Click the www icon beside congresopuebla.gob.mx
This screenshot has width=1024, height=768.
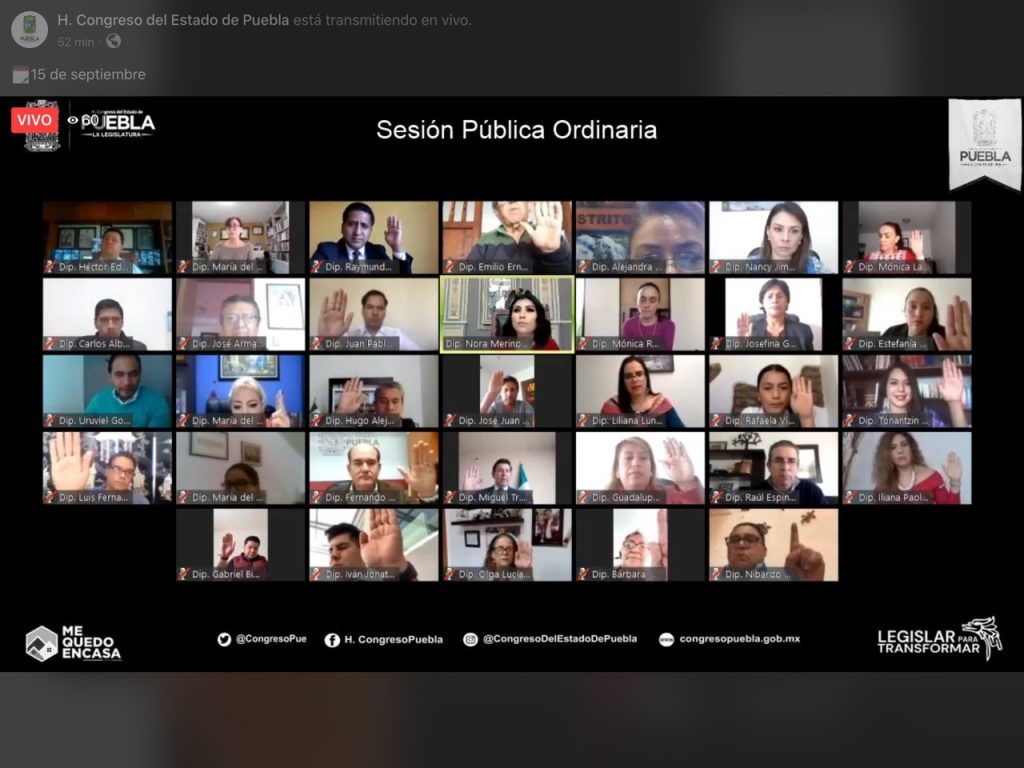[x=666, y=640]
